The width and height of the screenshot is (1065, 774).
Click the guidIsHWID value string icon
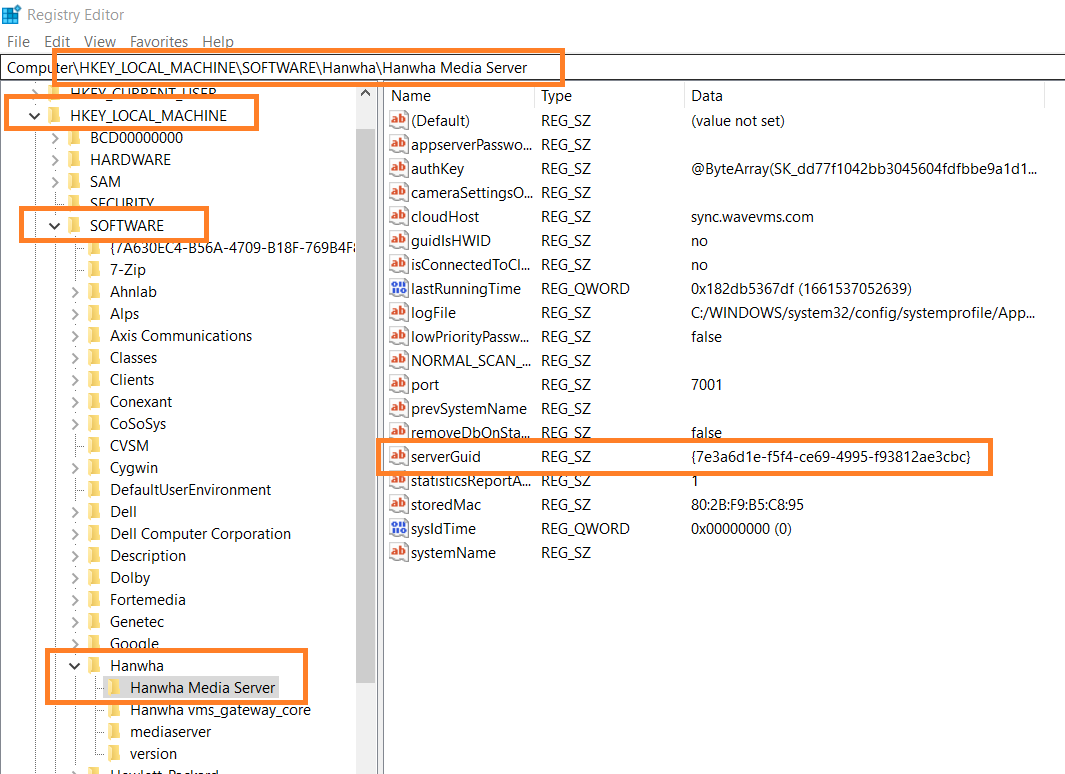(398, 240)
